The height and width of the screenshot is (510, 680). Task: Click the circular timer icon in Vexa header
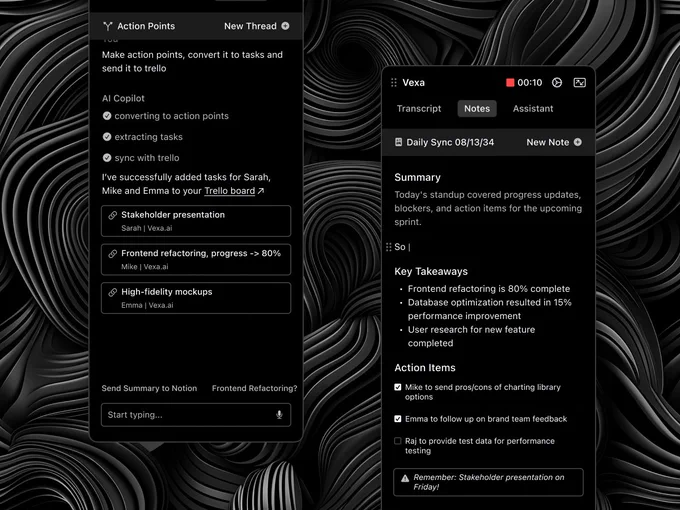(557, 82)
